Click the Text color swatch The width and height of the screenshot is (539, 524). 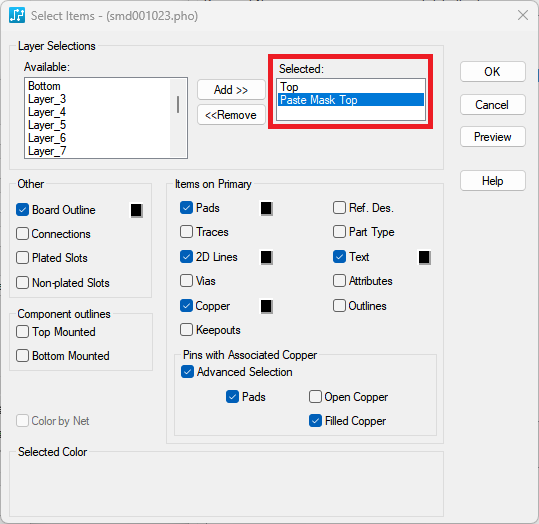coord(424,257)
